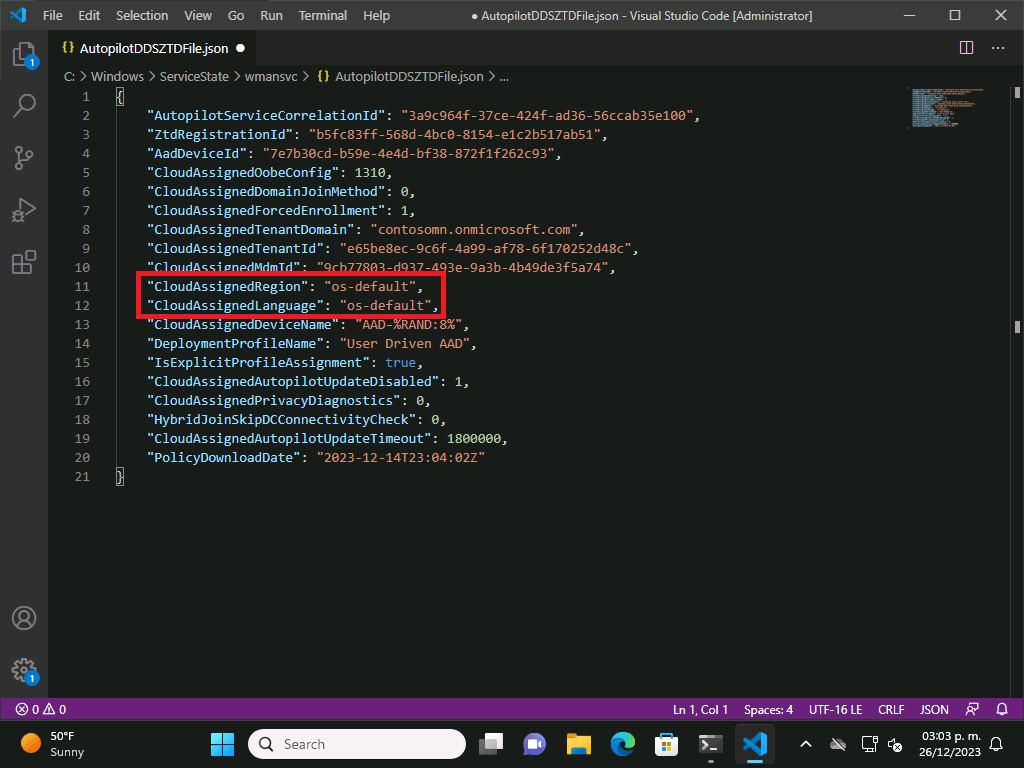1024x768 pixels.
Task: Change CRLF end of line sequence
Action: tap(891, 709)
